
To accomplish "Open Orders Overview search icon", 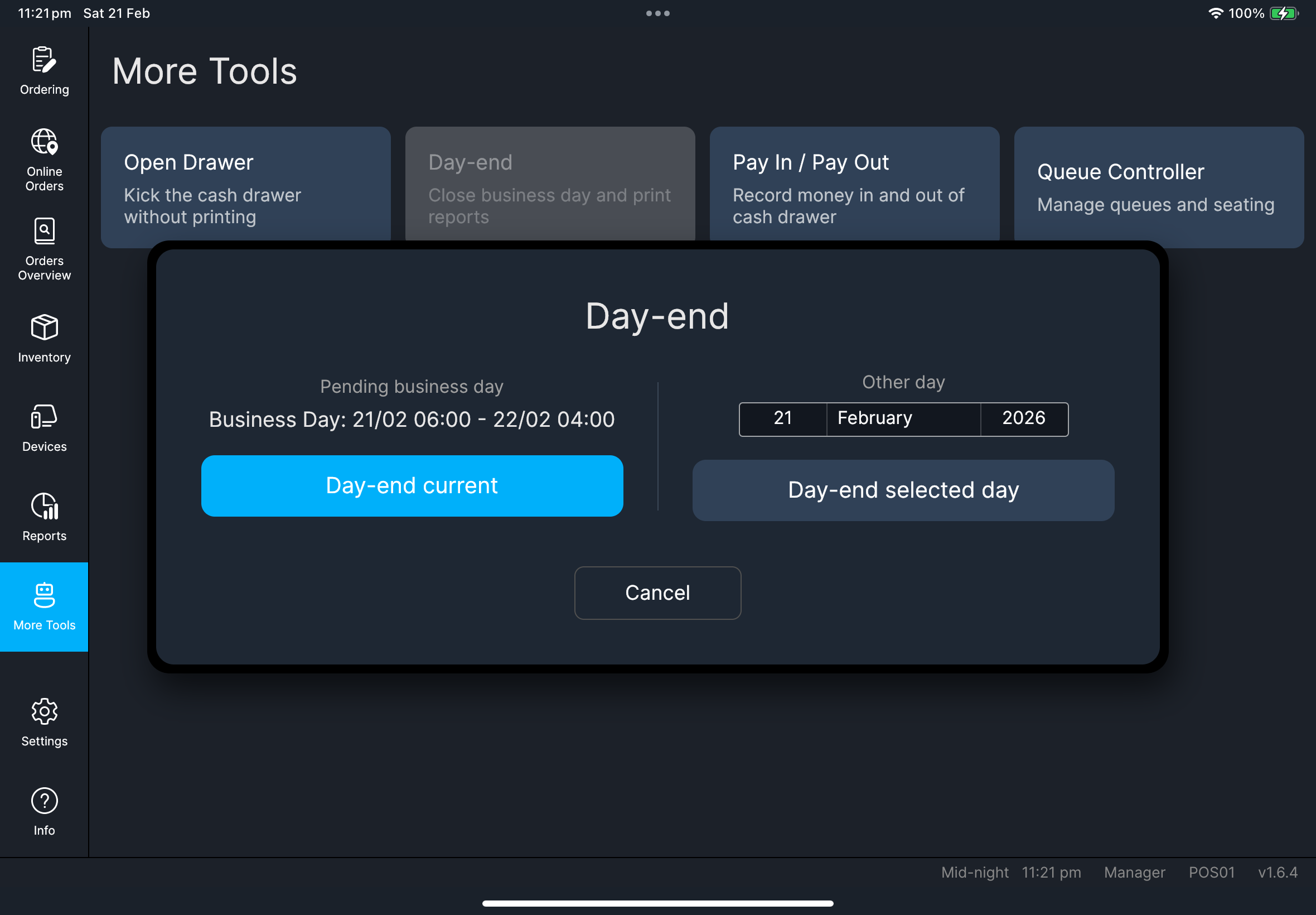I will pos(44,231).
